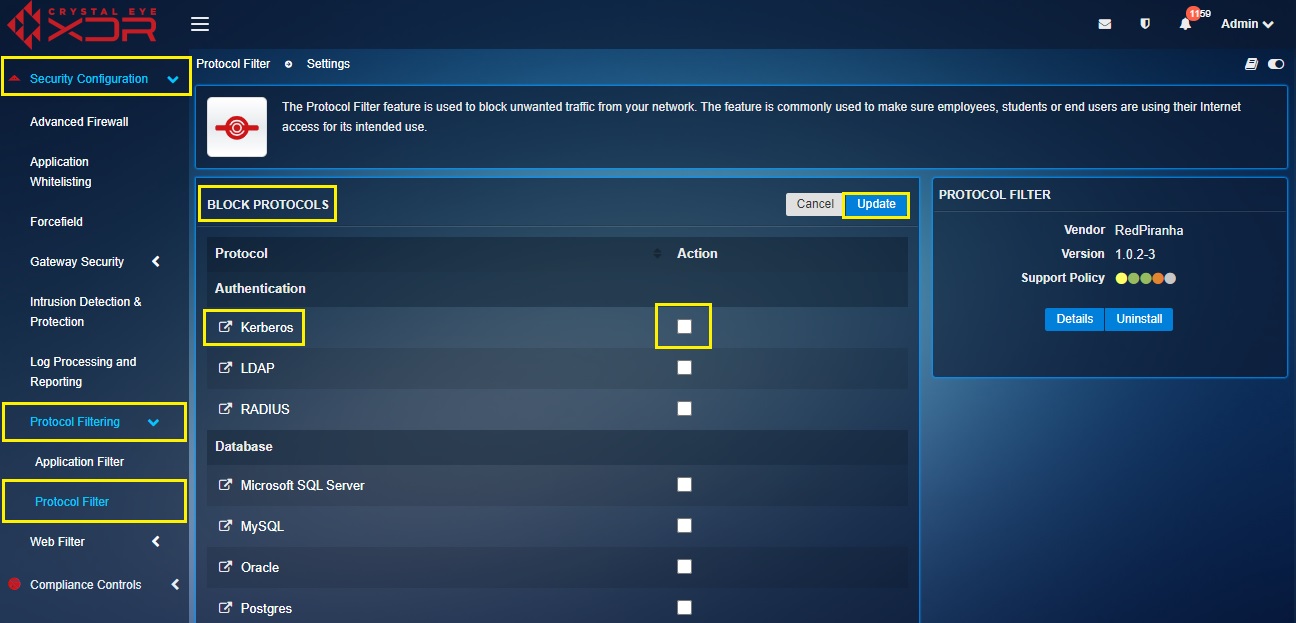The width and height of the screenshot is (1296, 623).
Task: Click Protocol Filter breadcrumb link
Action: (x=233, y=64)
